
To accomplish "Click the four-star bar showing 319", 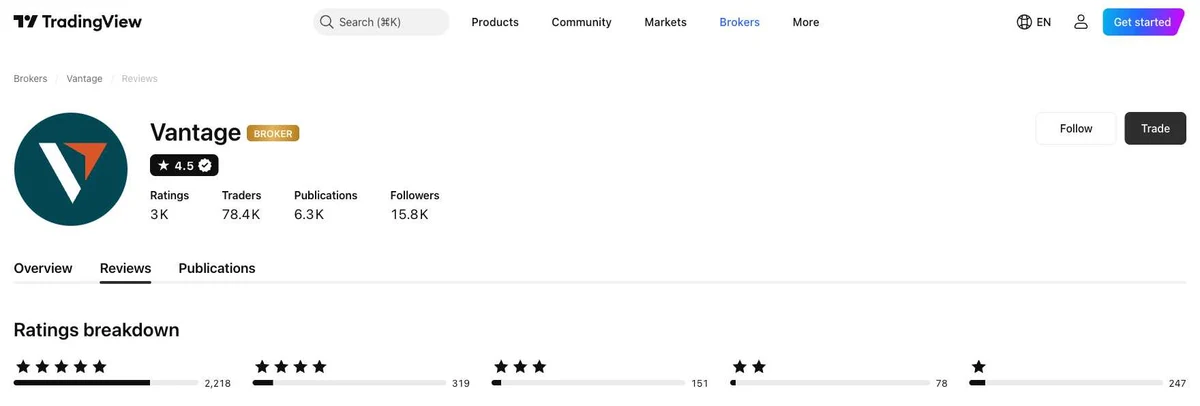I will 349,383.
